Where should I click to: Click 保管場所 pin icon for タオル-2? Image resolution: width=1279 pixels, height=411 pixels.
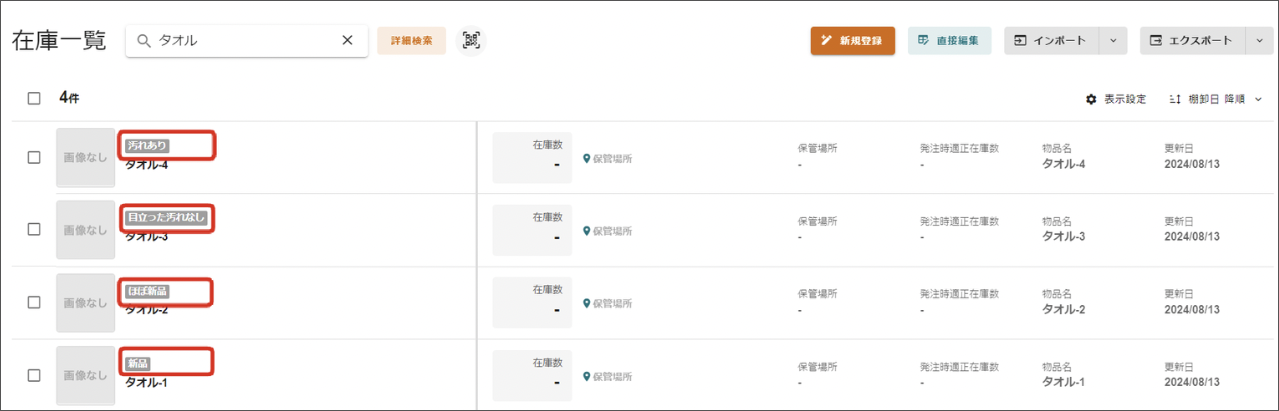pyautogui.click(x=587, y=303)
